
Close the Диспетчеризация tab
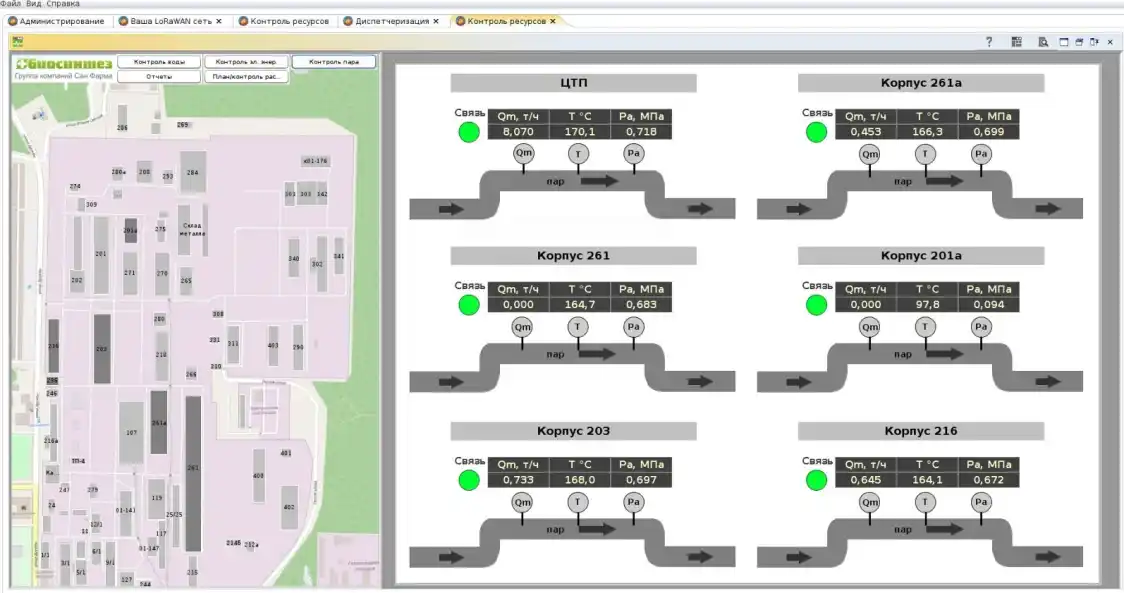436,21
